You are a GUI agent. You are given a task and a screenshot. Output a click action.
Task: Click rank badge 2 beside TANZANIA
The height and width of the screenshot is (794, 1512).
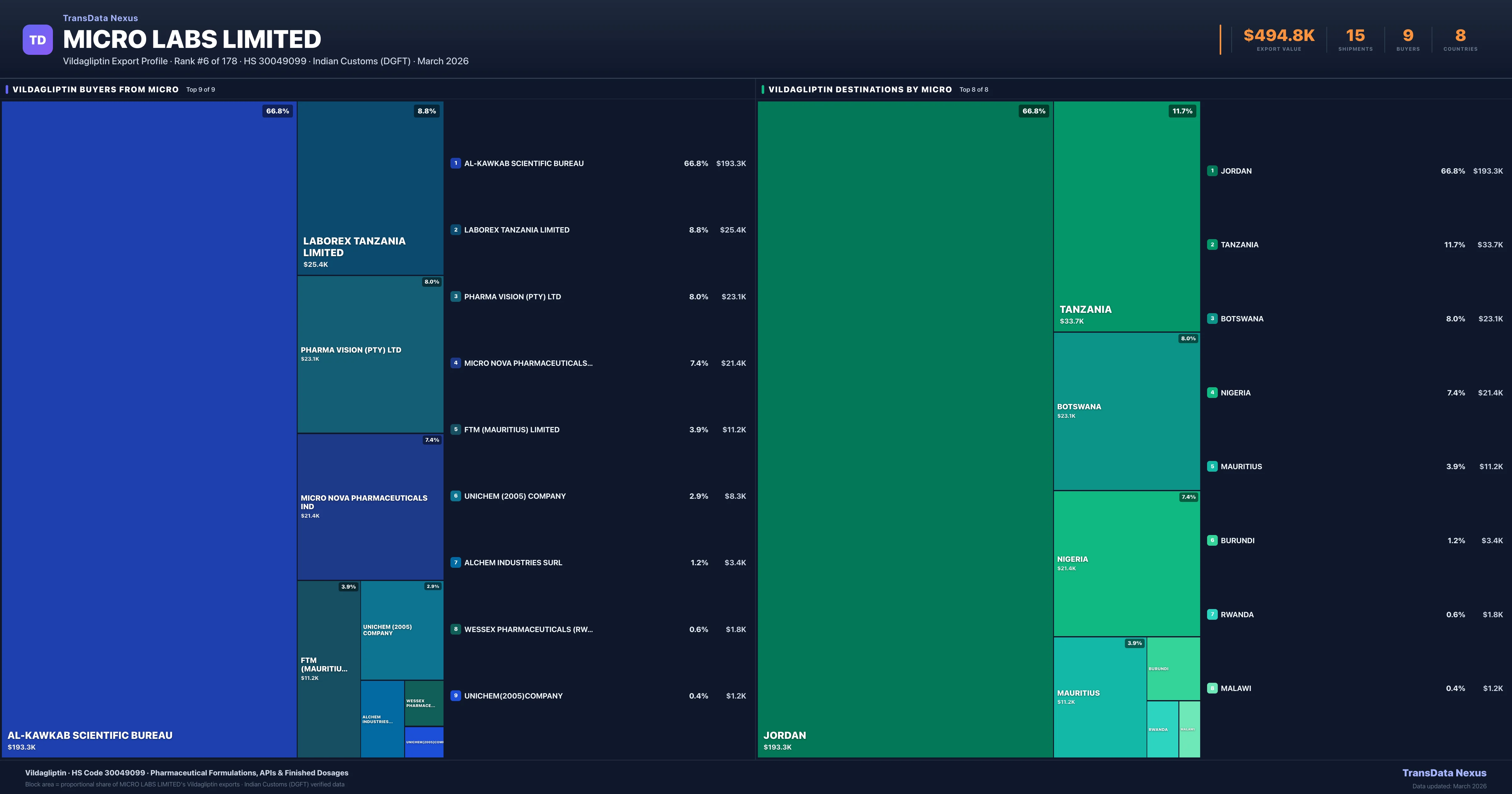coord(1213,245)
